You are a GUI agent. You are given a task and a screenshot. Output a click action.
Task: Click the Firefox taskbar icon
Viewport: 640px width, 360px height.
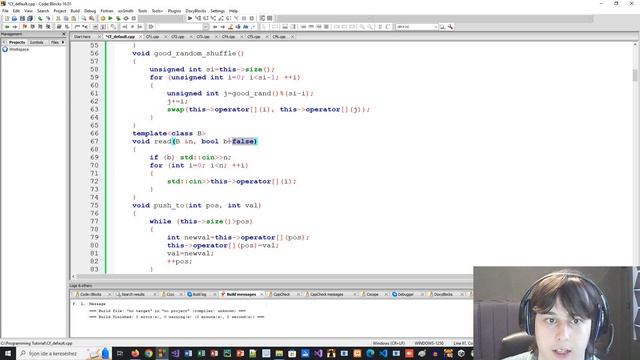coord(135,353)
